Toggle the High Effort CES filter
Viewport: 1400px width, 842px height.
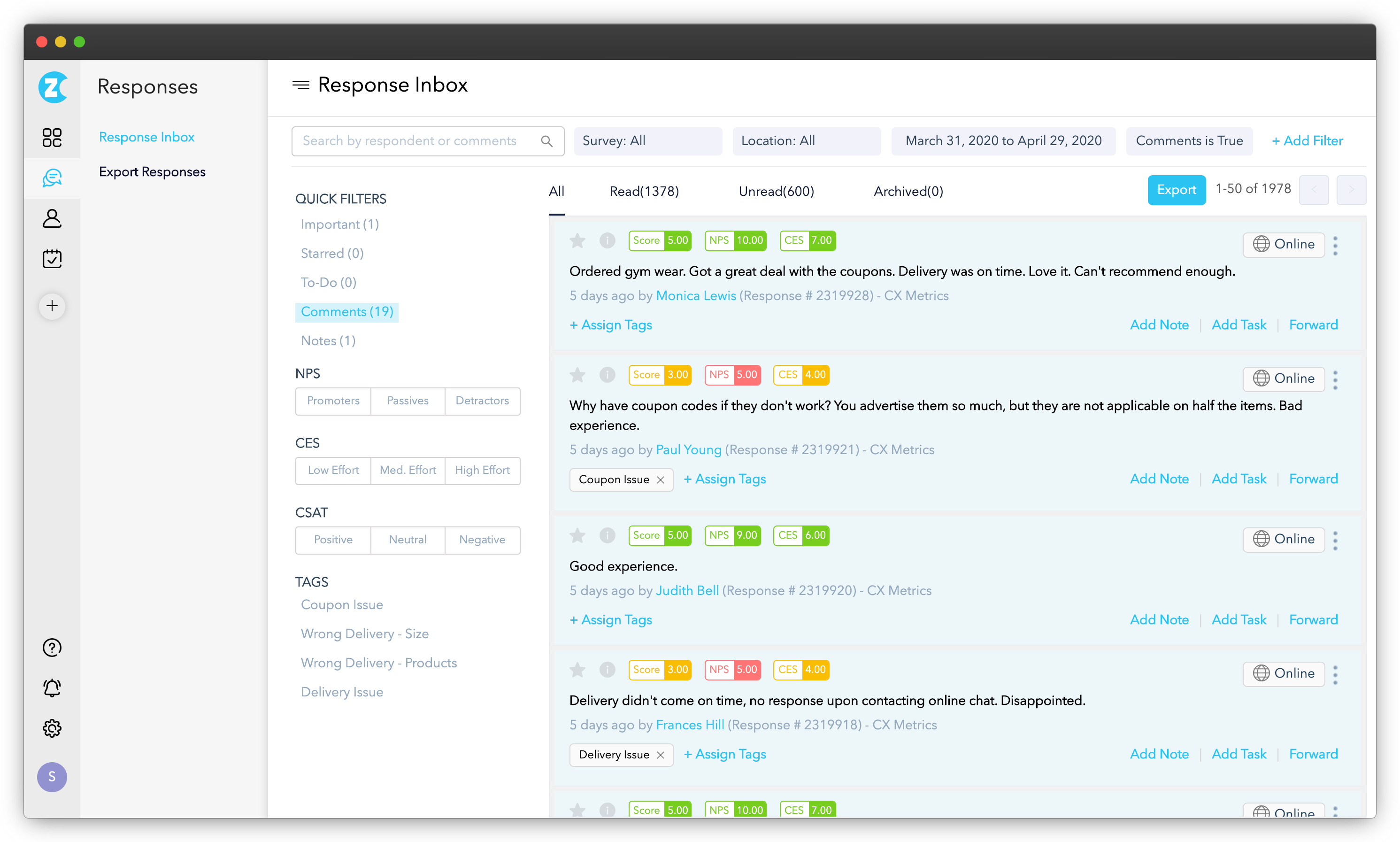pyautogui.click(x=482, y=471)
